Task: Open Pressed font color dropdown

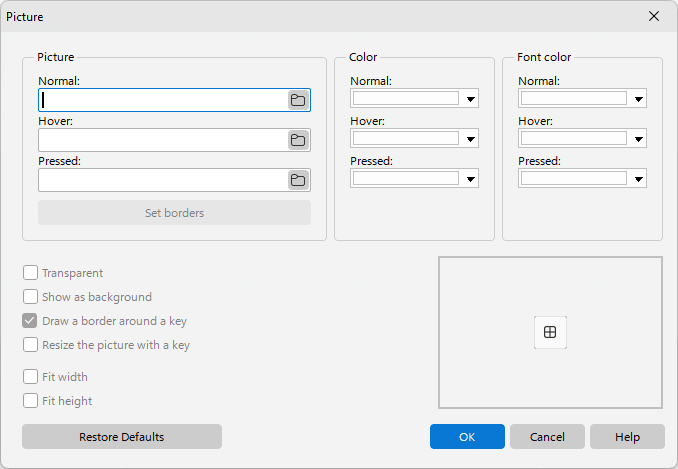Action: tap(639, 179)
